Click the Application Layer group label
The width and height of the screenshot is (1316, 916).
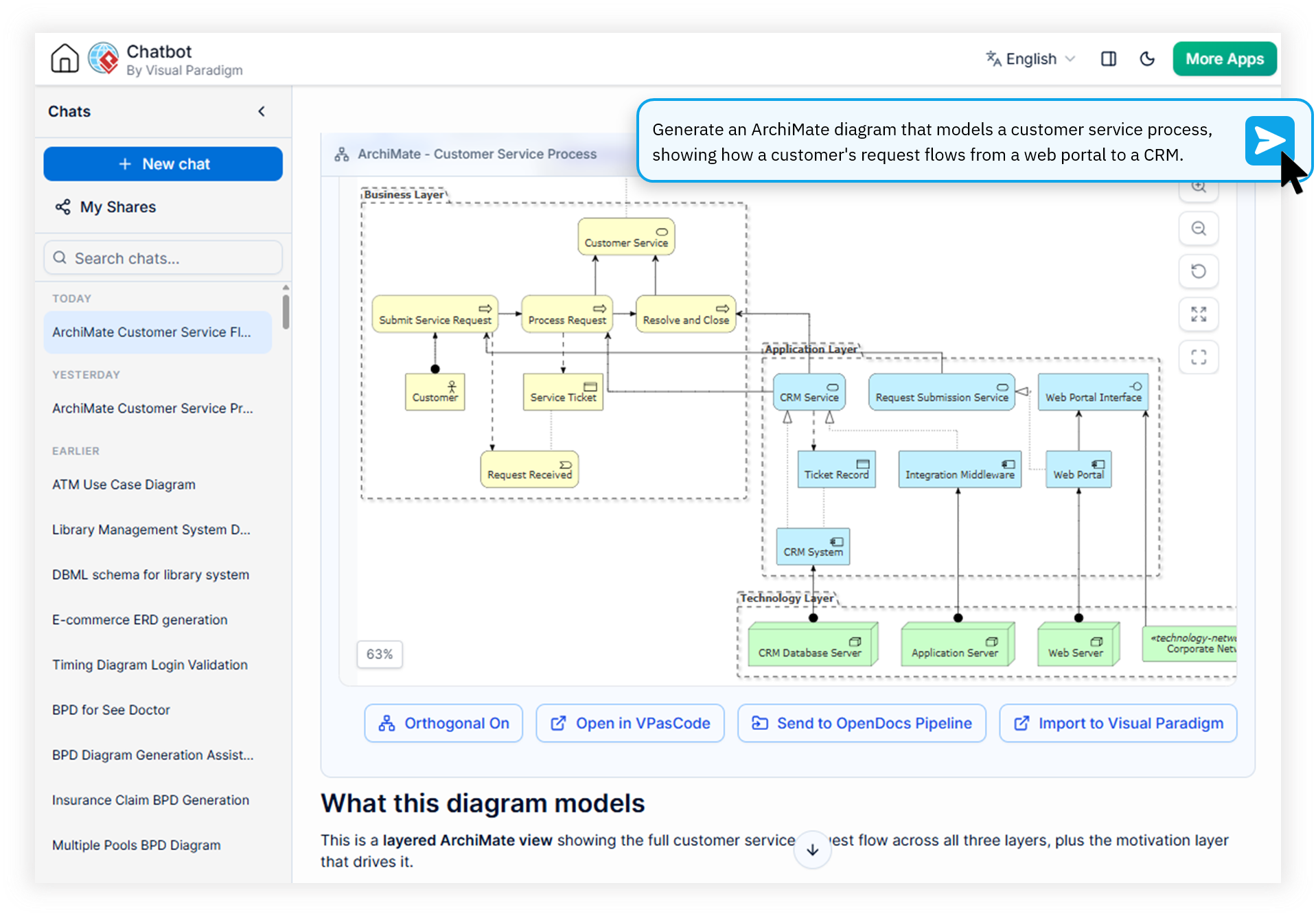[x=811, y=350]
